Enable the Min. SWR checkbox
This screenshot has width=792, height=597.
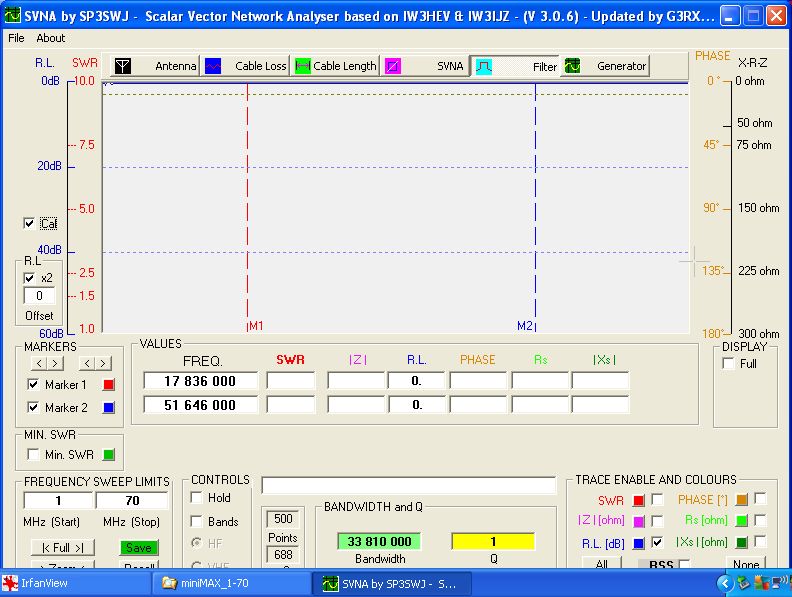pyautogui.click(x=34, y=455)
